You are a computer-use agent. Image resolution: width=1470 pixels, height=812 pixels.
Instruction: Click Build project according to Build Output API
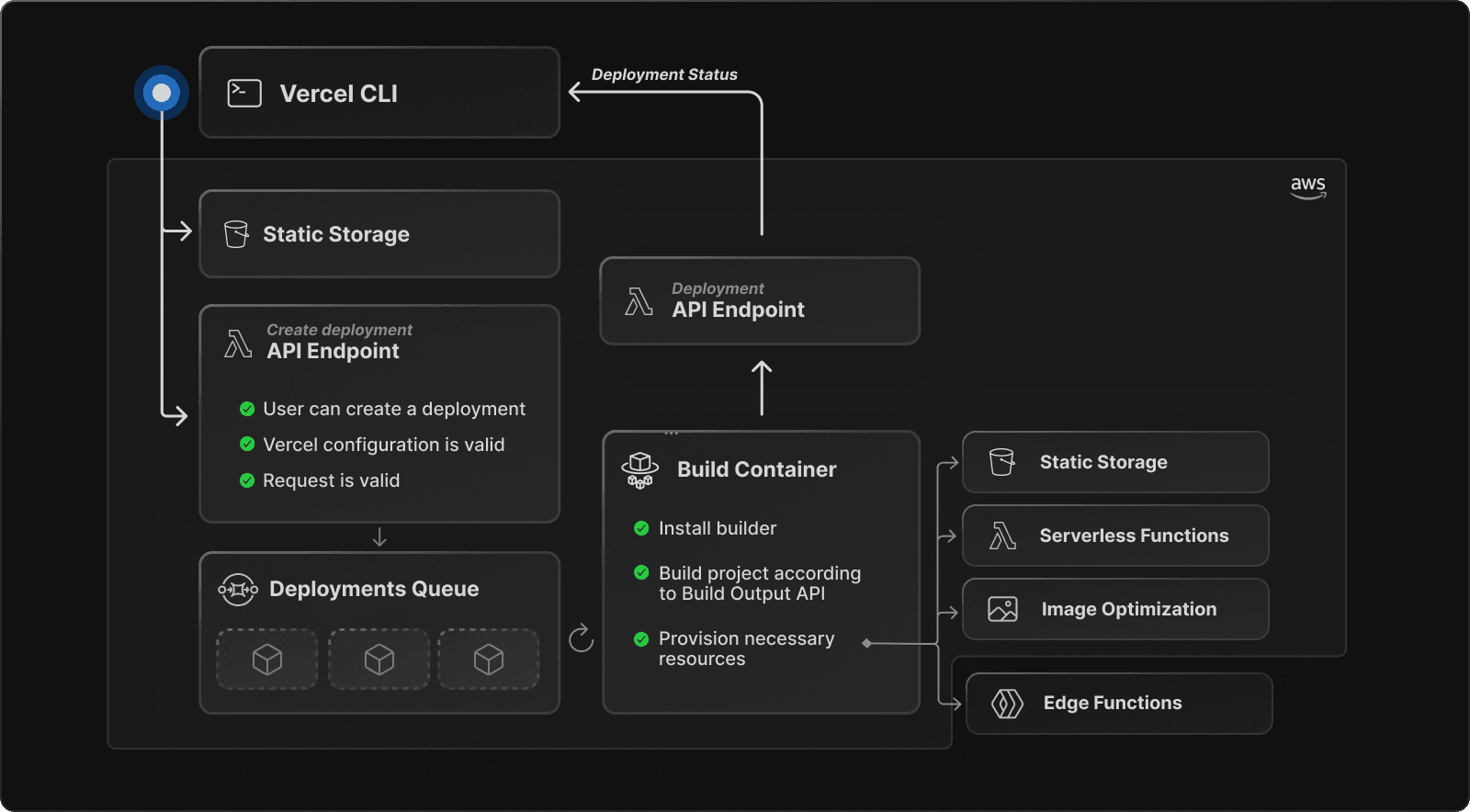point(760,583)
